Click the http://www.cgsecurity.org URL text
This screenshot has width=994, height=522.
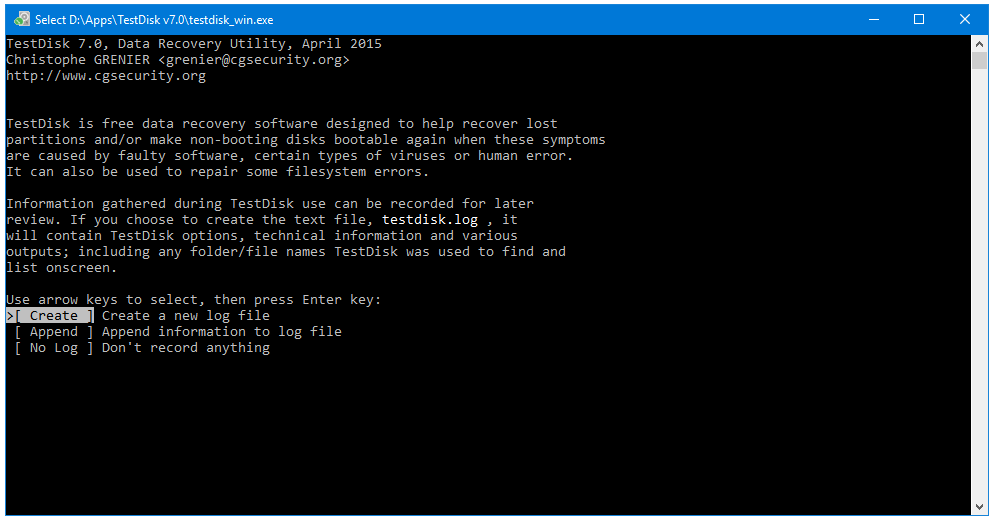pos(106,75)
